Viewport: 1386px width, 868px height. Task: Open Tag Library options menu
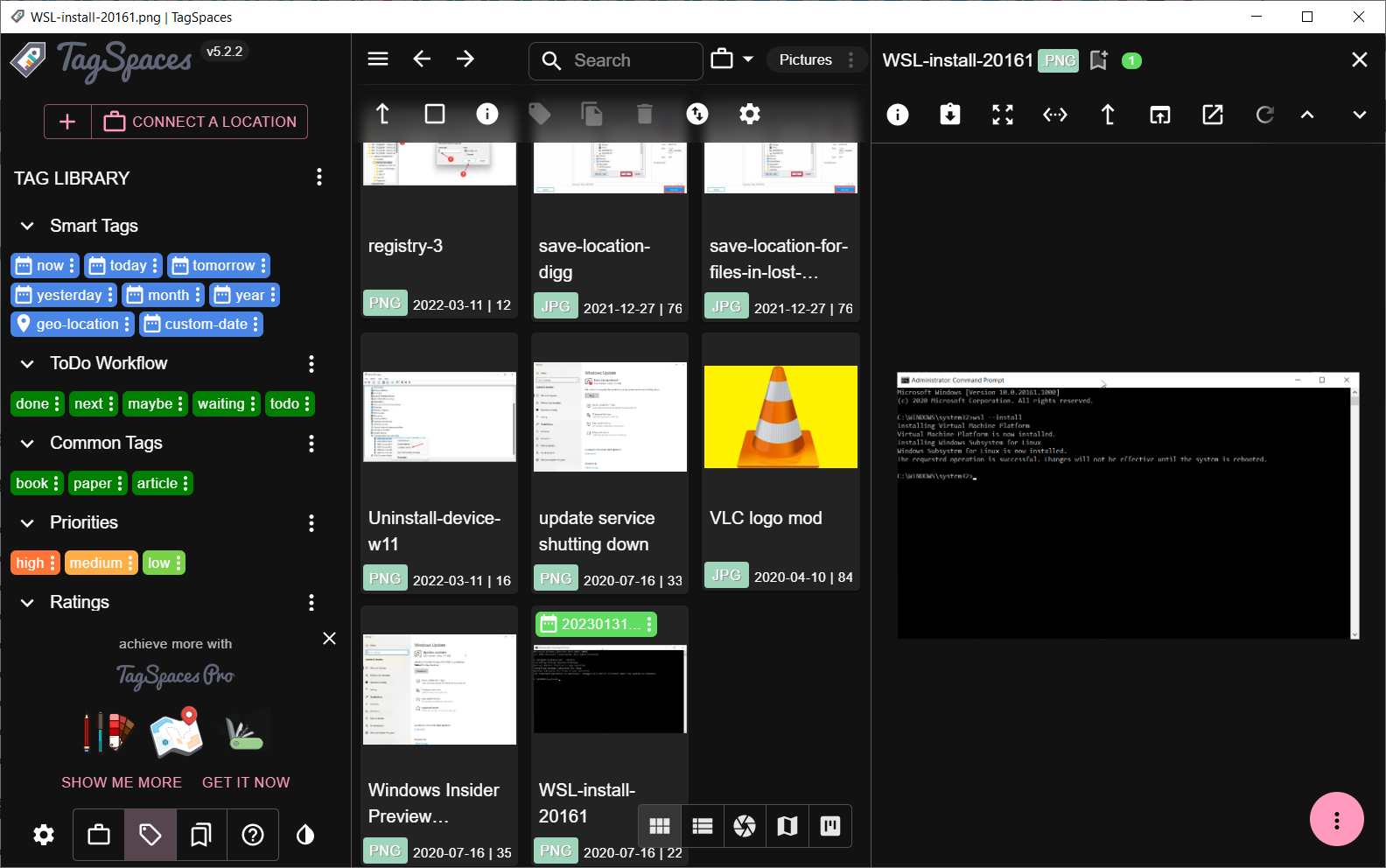(319, 178)
